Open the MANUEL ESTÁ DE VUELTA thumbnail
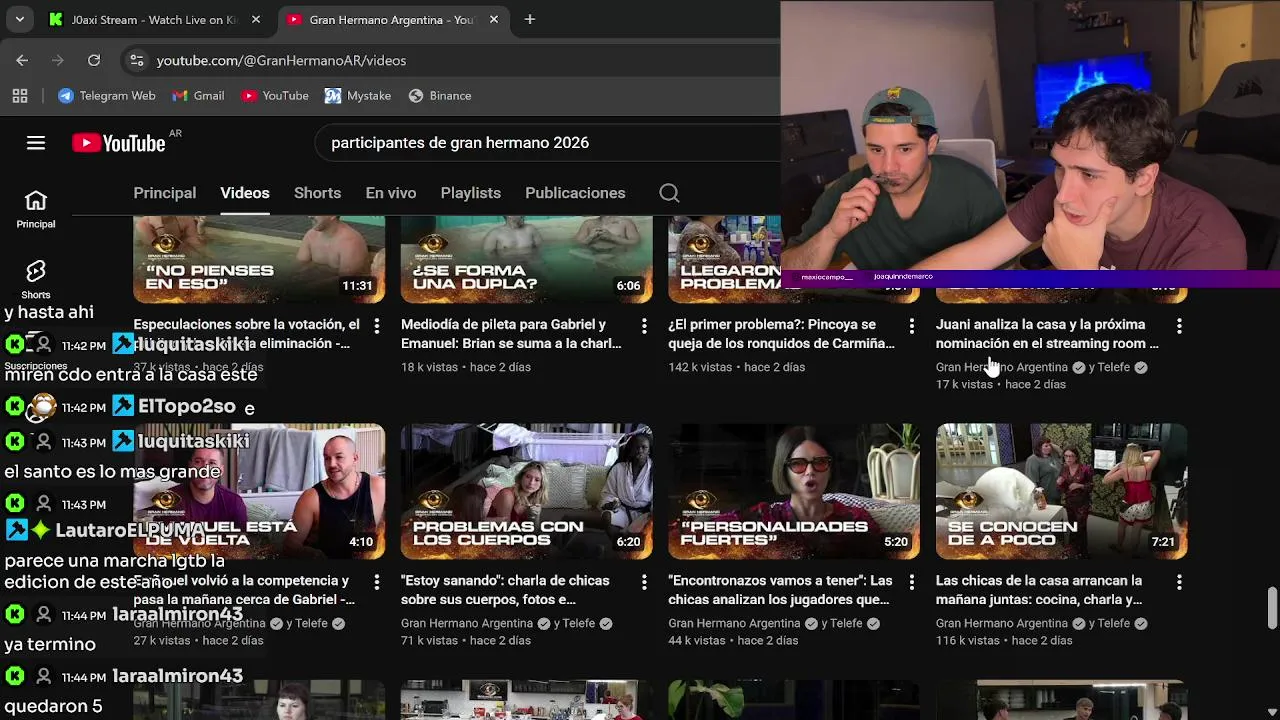The image size is (1280, 720). 259,491
